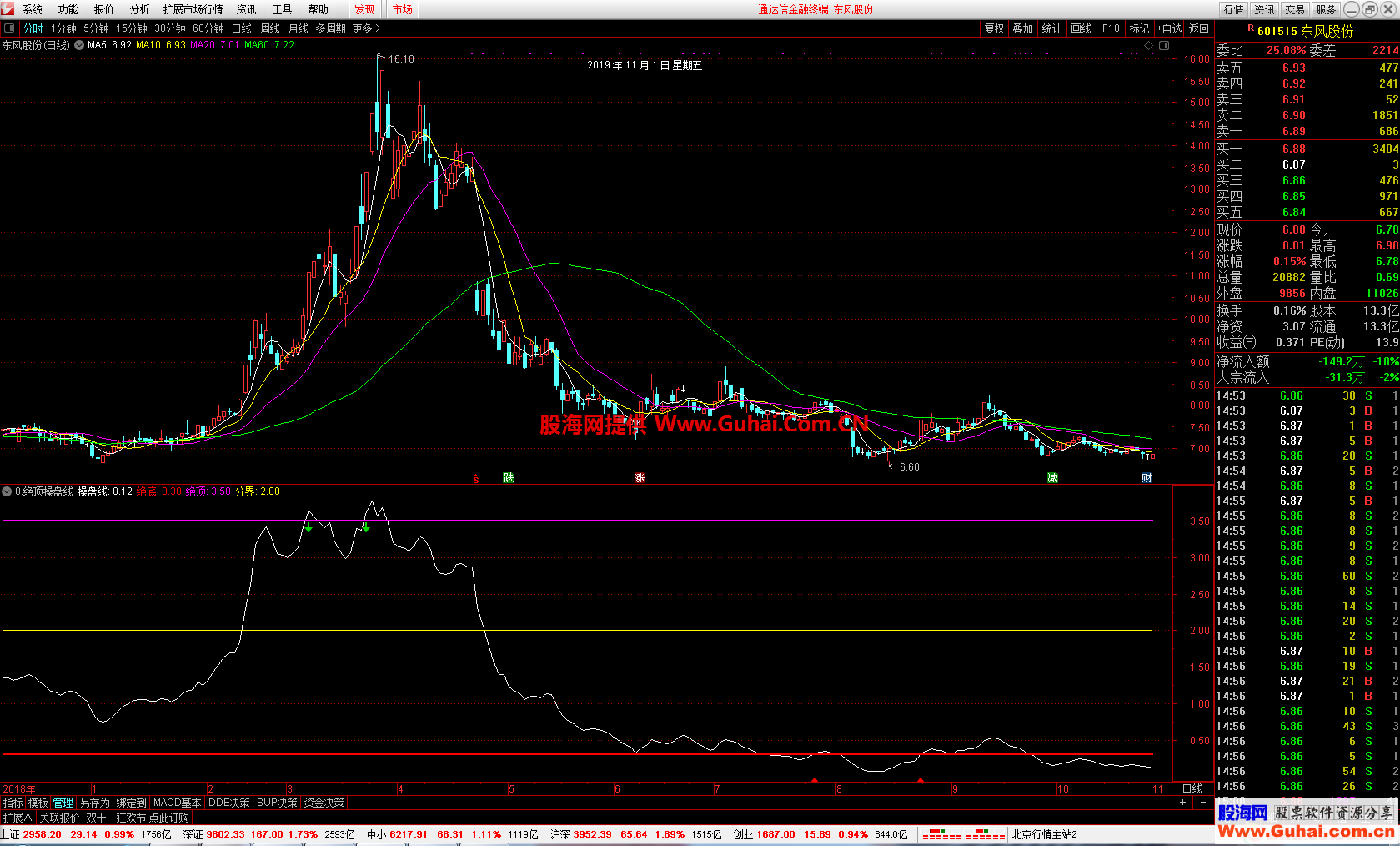
Task: Select the 15分钟 period
Action: [x=132, y=28]
